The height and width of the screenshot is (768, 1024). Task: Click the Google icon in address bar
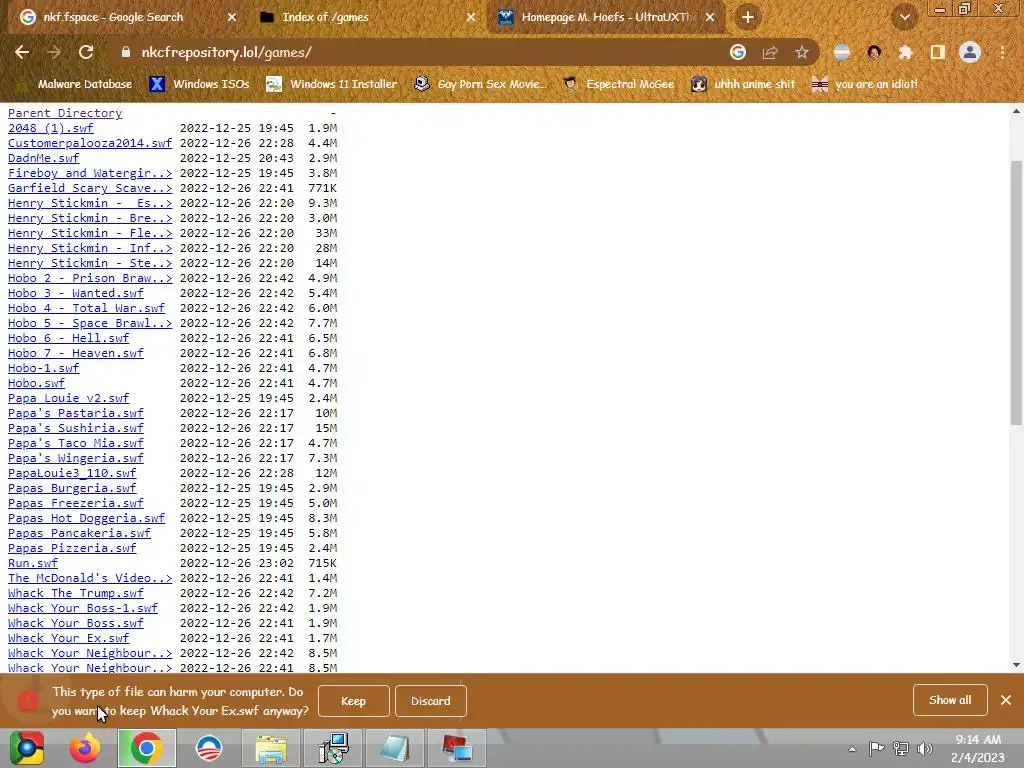tap(737, 52)
